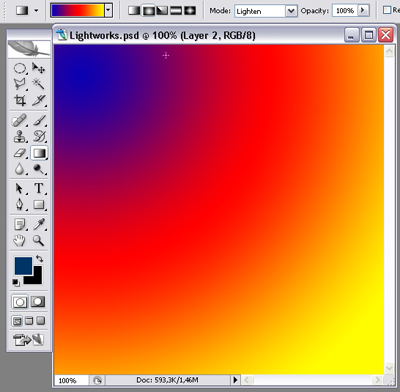This screenshot has width=400, height=392.
Task: Select the Polygonal Lasso tool
Action: 20,84
